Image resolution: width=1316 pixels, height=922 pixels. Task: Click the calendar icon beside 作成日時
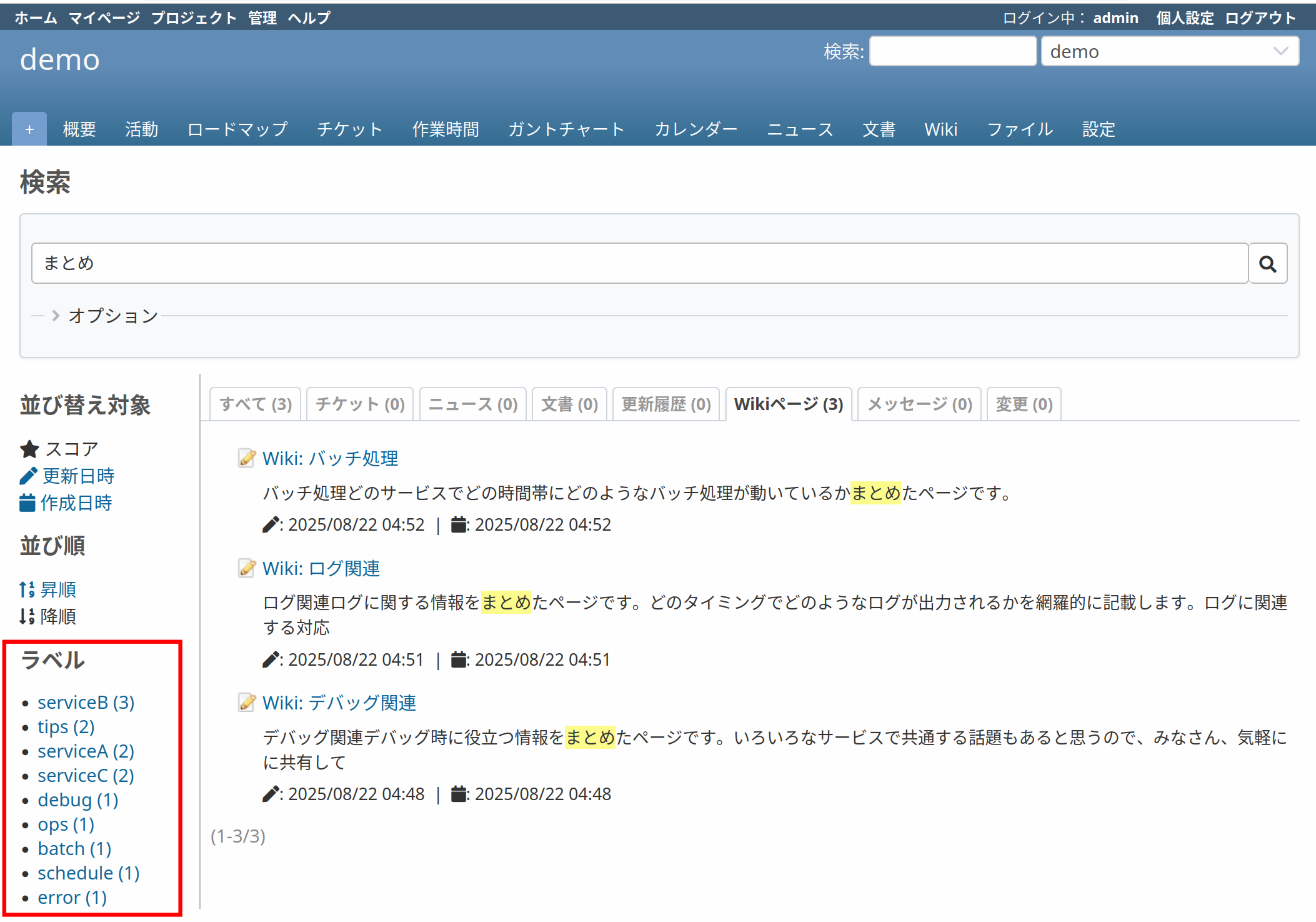27,502
